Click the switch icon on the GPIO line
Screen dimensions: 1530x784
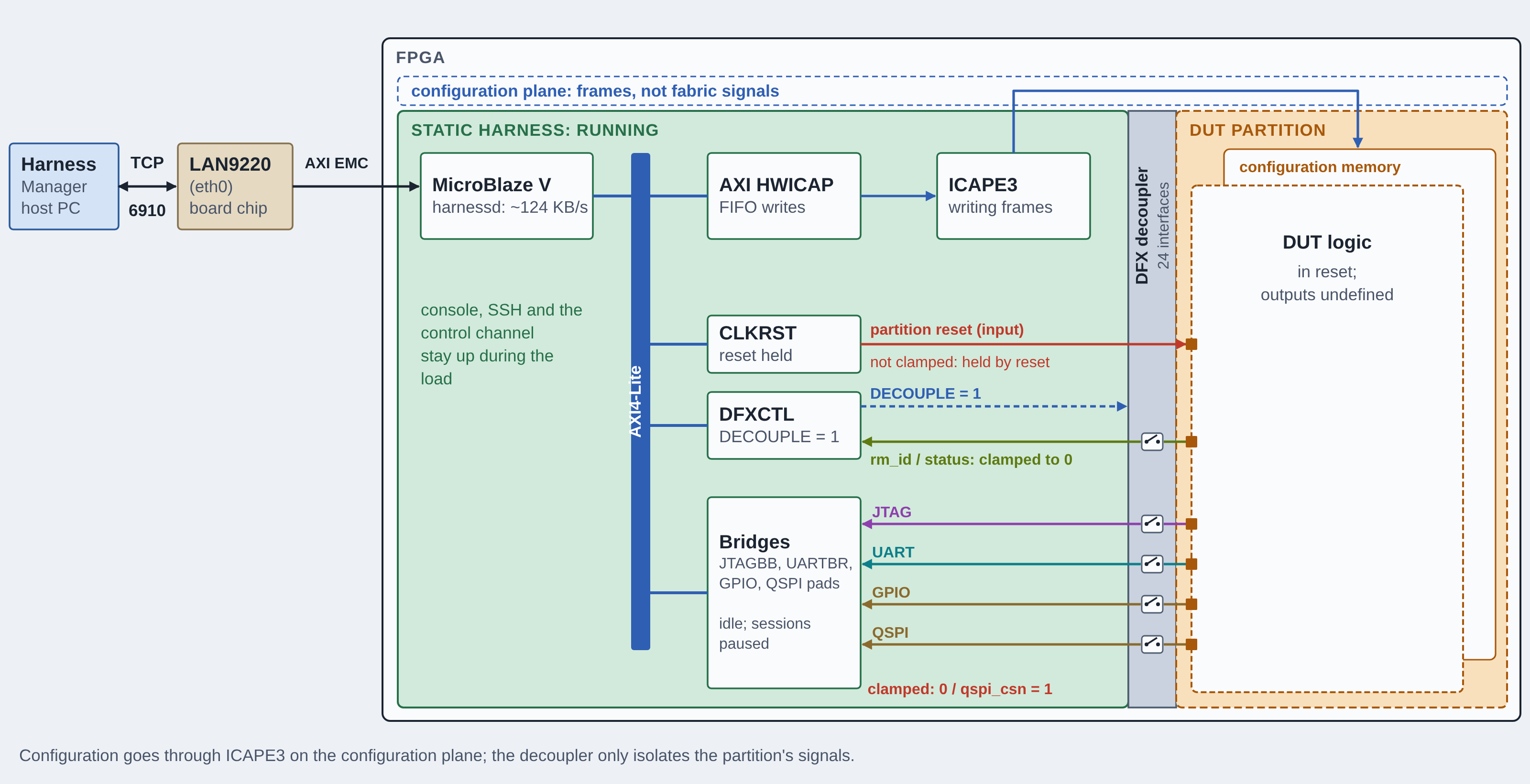click(x=1152, y=604)
